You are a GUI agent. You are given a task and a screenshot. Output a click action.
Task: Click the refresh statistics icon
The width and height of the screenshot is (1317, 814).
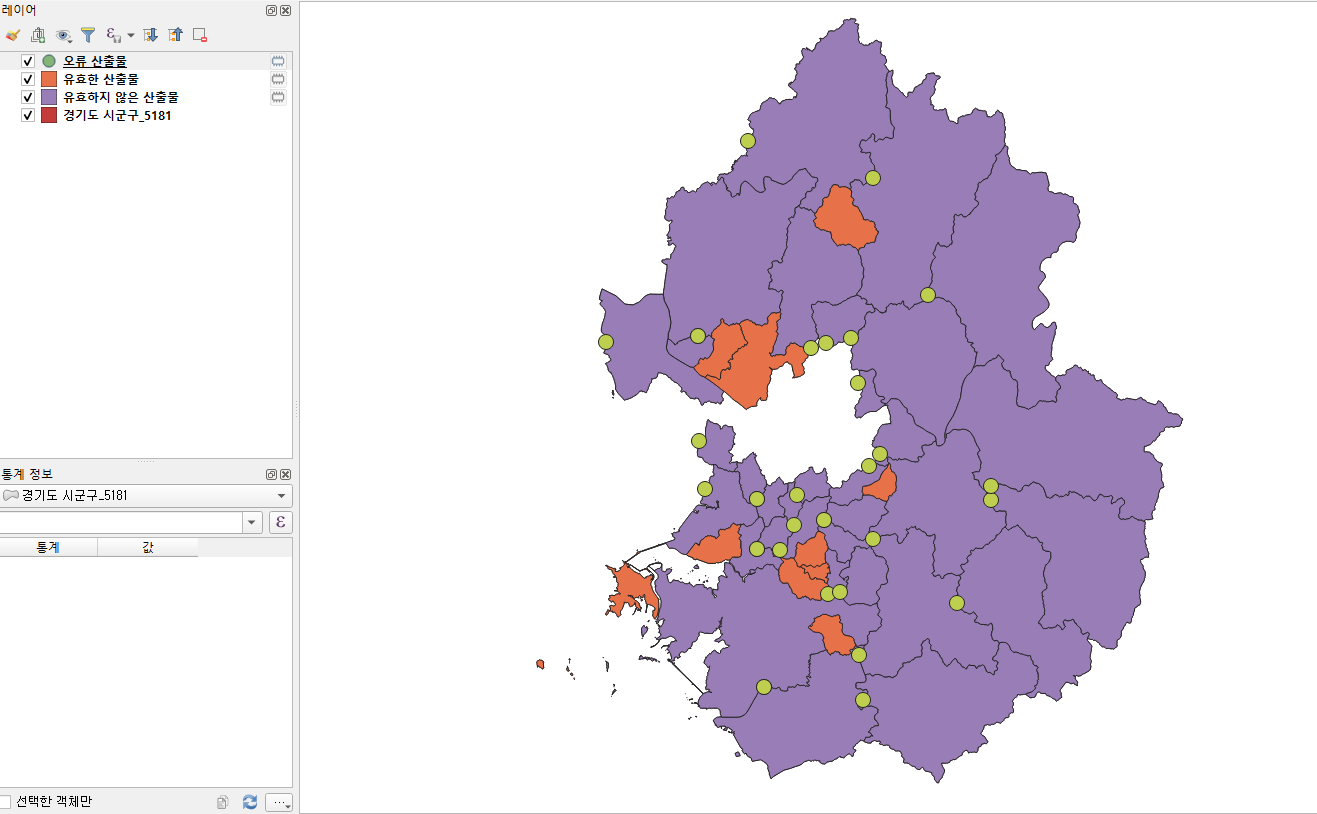coord(250,802)
